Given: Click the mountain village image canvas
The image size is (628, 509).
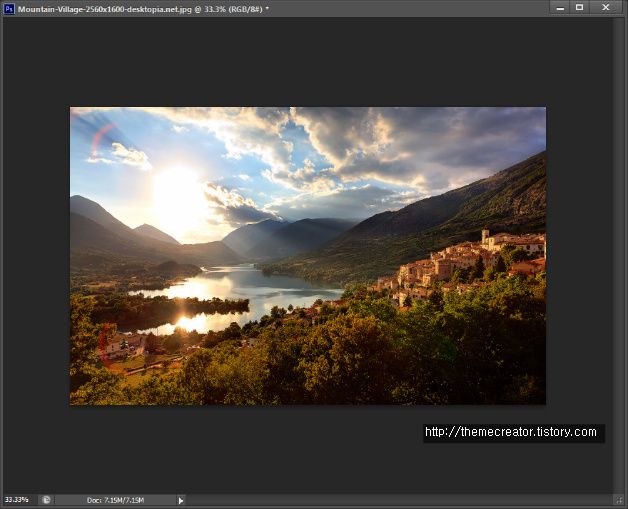Looking at the screenshot, I should [x=308, y=256].
